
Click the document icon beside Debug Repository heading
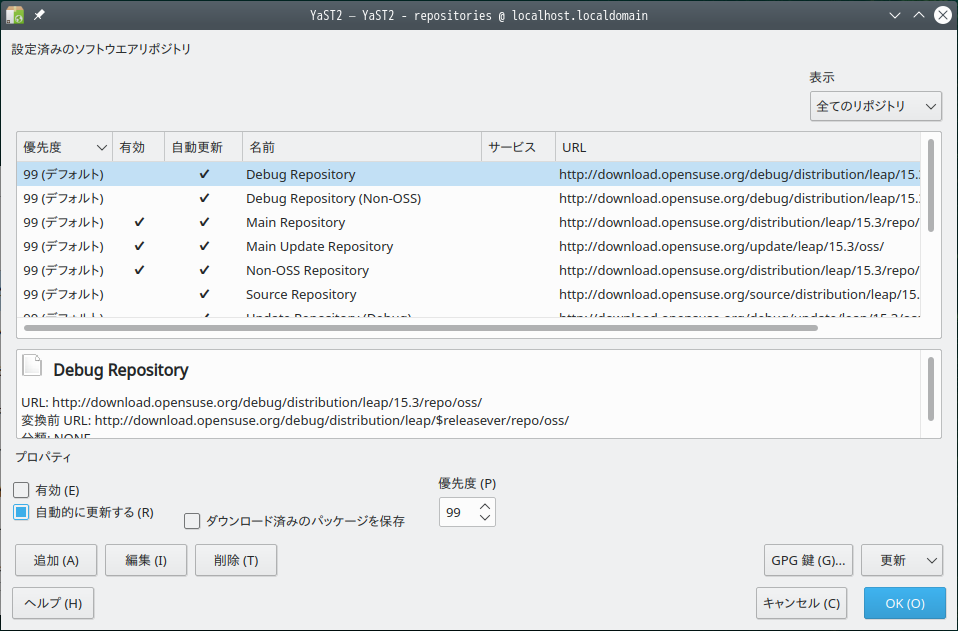point(32,365)
